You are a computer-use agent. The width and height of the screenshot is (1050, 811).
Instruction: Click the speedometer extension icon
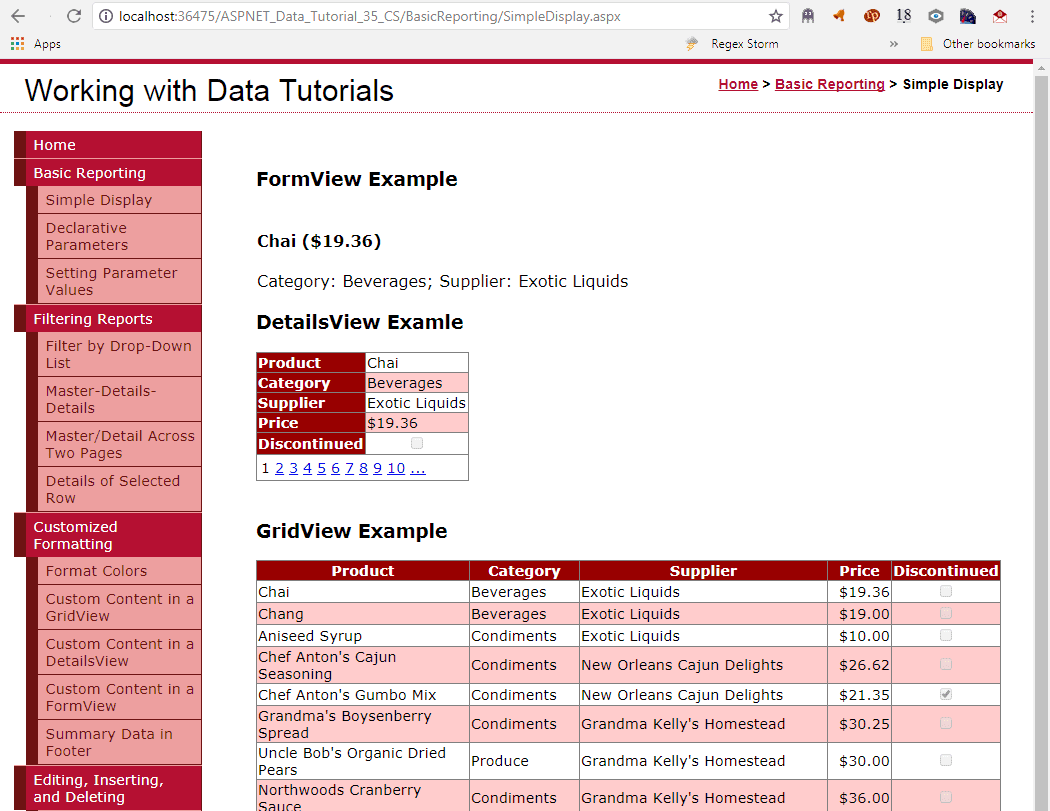(x=967, y=16)
